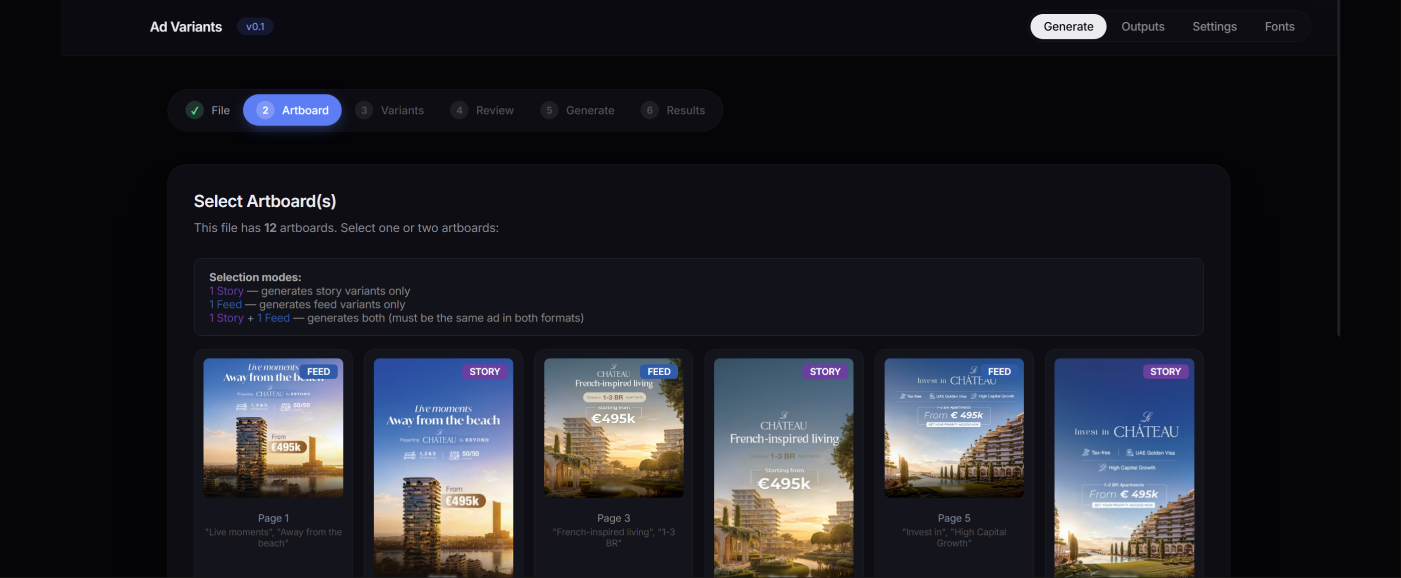
Task: Click the Page 3 label
Action: click(x=614, y=518)
